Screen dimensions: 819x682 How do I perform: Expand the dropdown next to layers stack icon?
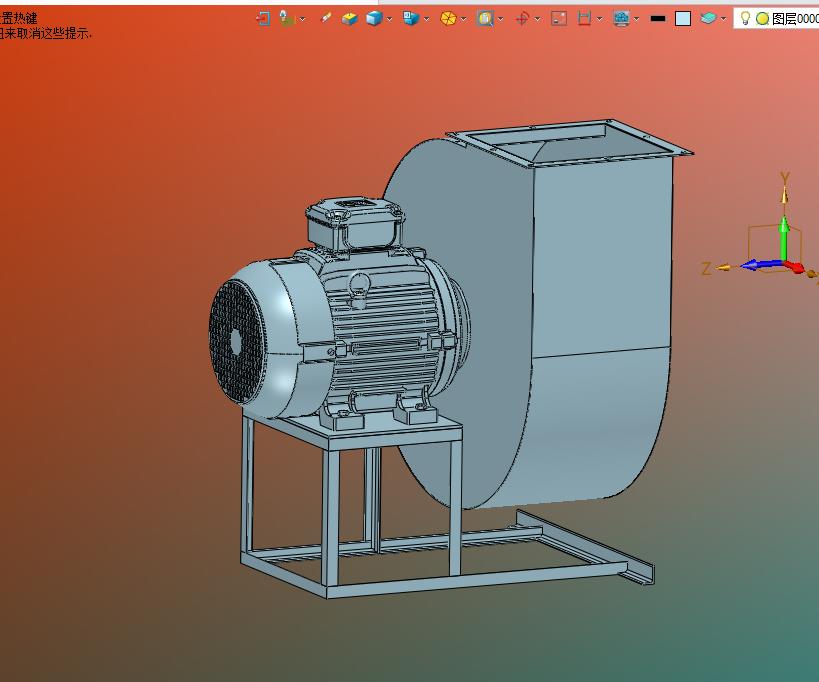click(723, 18)
